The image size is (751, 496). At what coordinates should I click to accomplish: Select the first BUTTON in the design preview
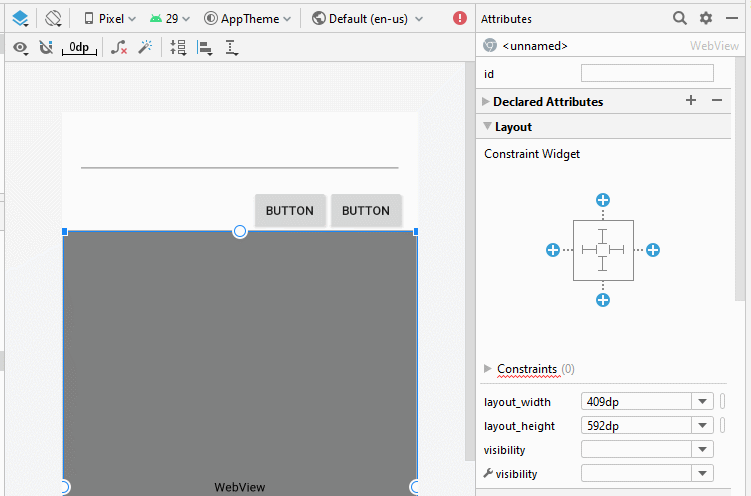(290, 210)
